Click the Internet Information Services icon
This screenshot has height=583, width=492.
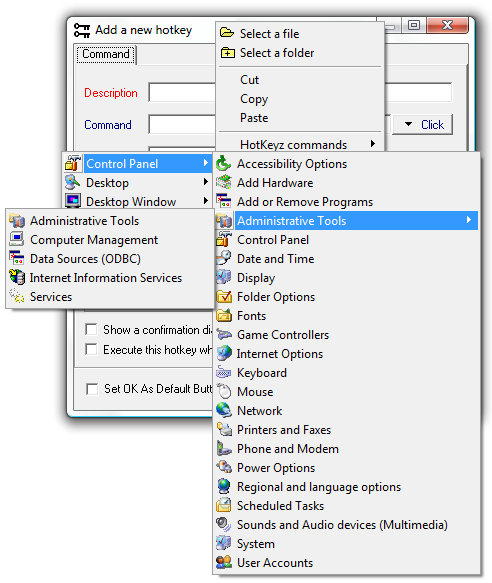click(17, 277)
